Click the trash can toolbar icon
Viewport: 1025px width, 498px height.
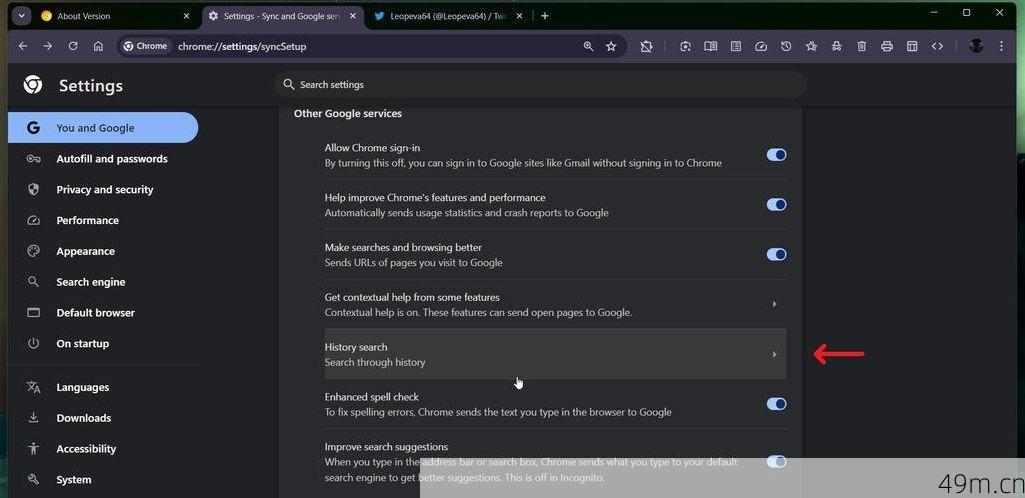pyautogui.click(x=862, y=46)
